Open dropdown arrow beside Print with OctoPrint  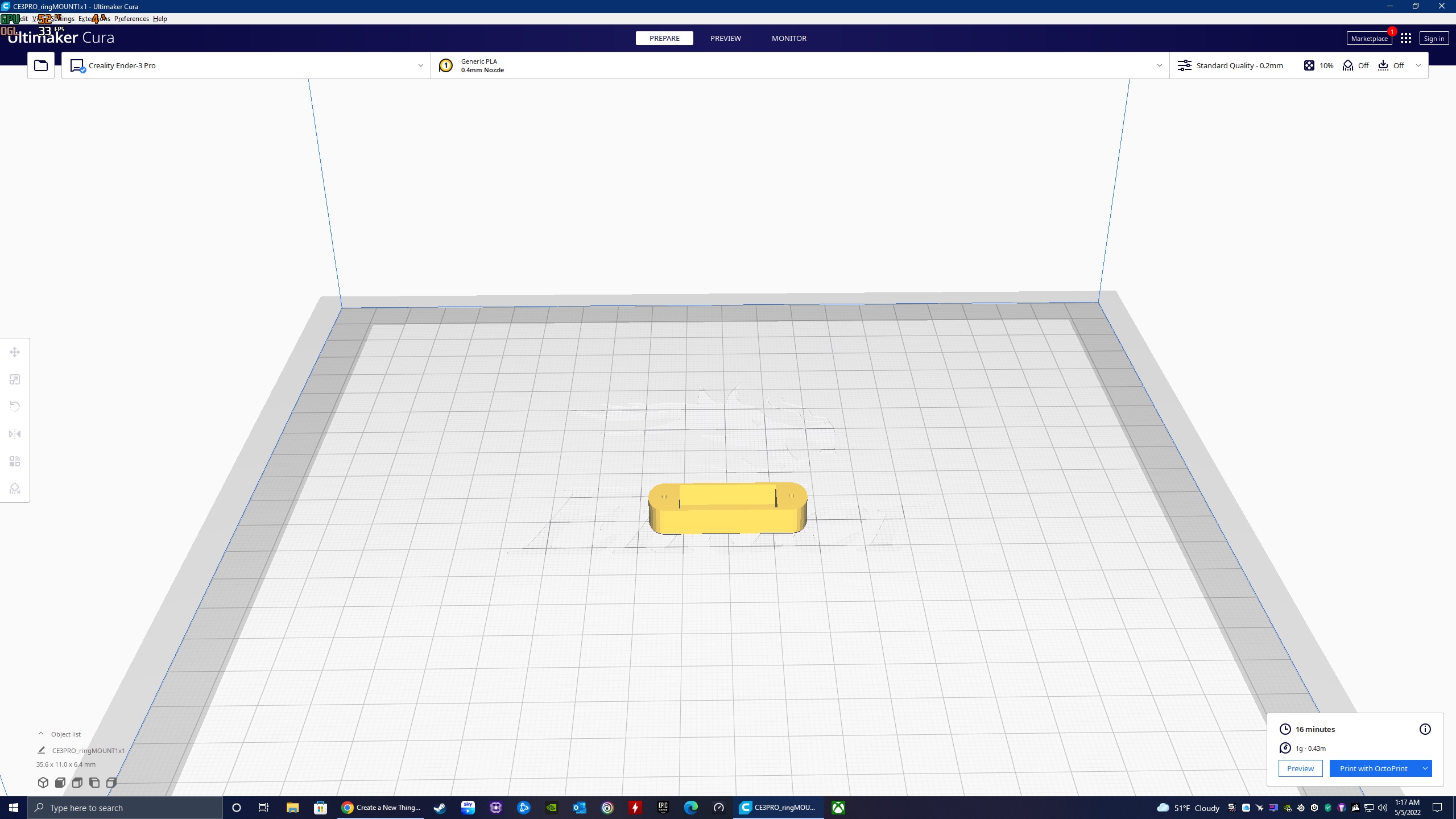coord(1425,768)
